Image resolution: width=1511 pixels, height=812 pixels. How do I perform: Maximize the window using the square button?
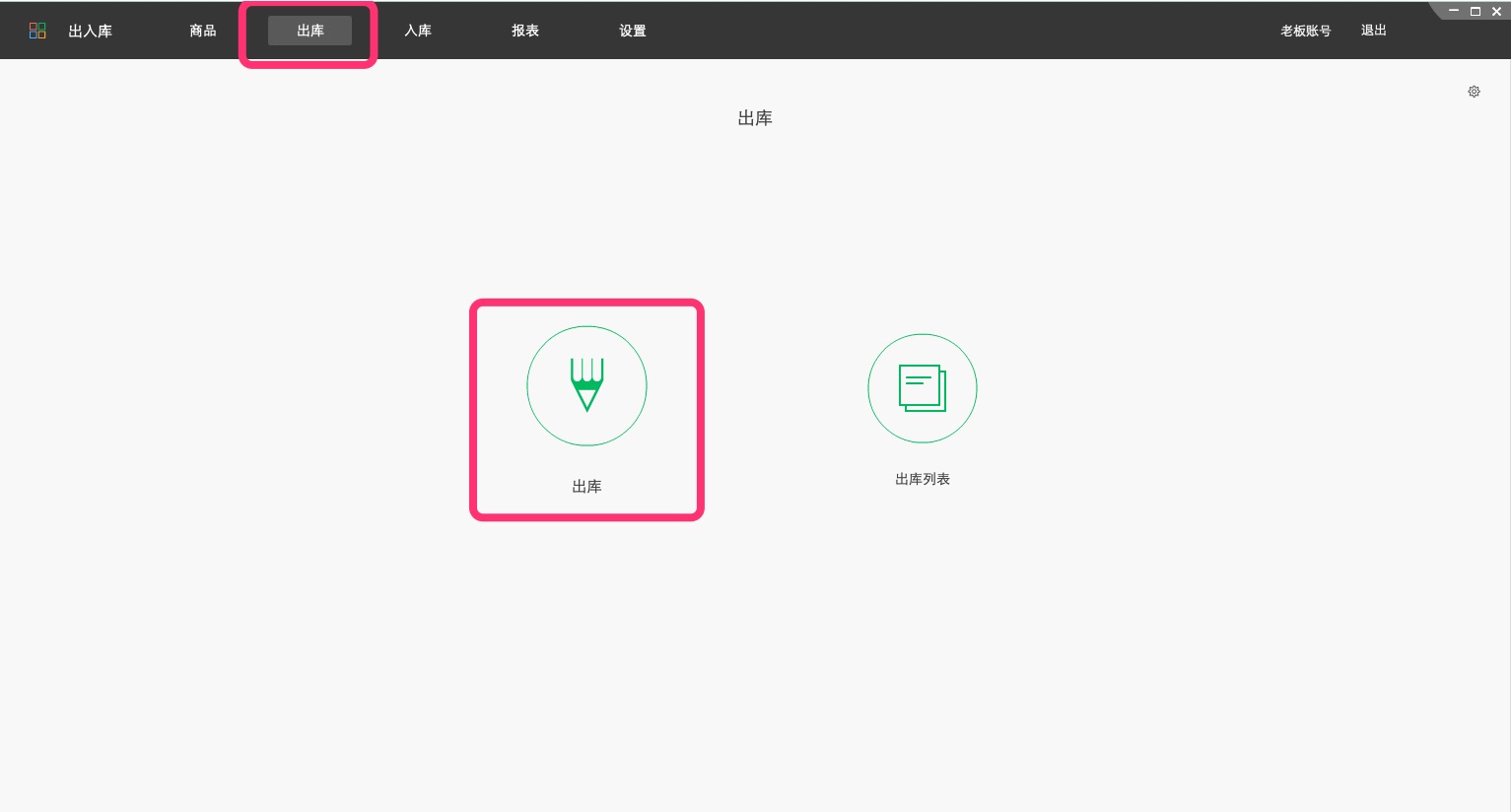[x=1475, y=11]
